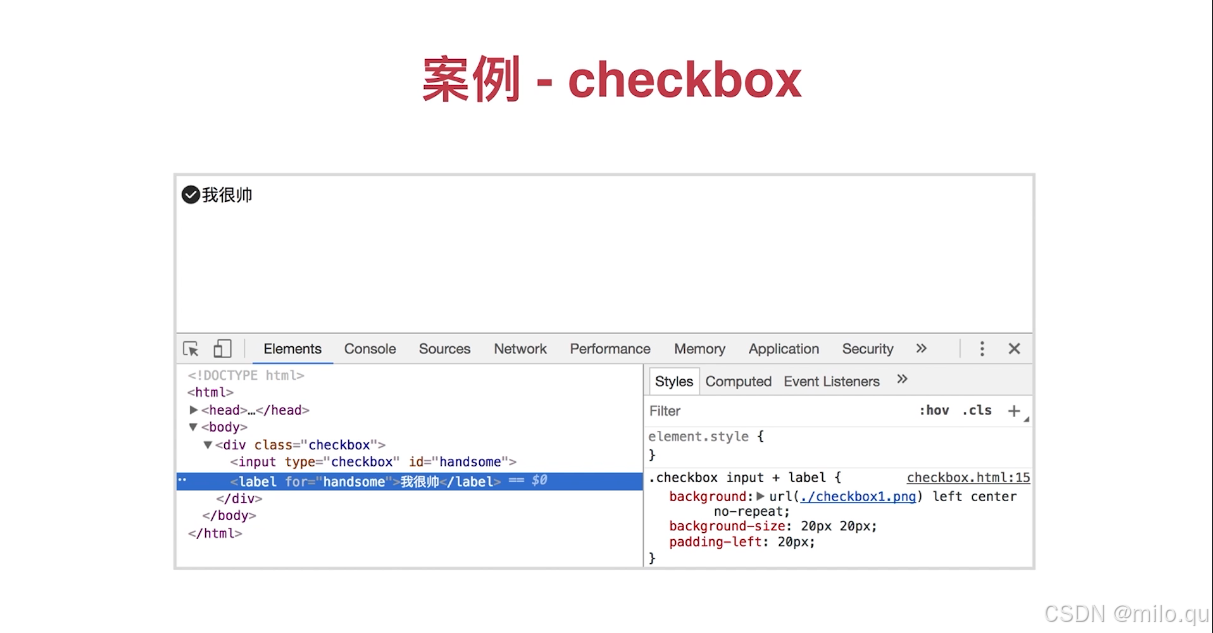The height and width of the screenshot is (633, 1213).
Task: Activate the inspect element picker icon
Action: pos(191,349)
